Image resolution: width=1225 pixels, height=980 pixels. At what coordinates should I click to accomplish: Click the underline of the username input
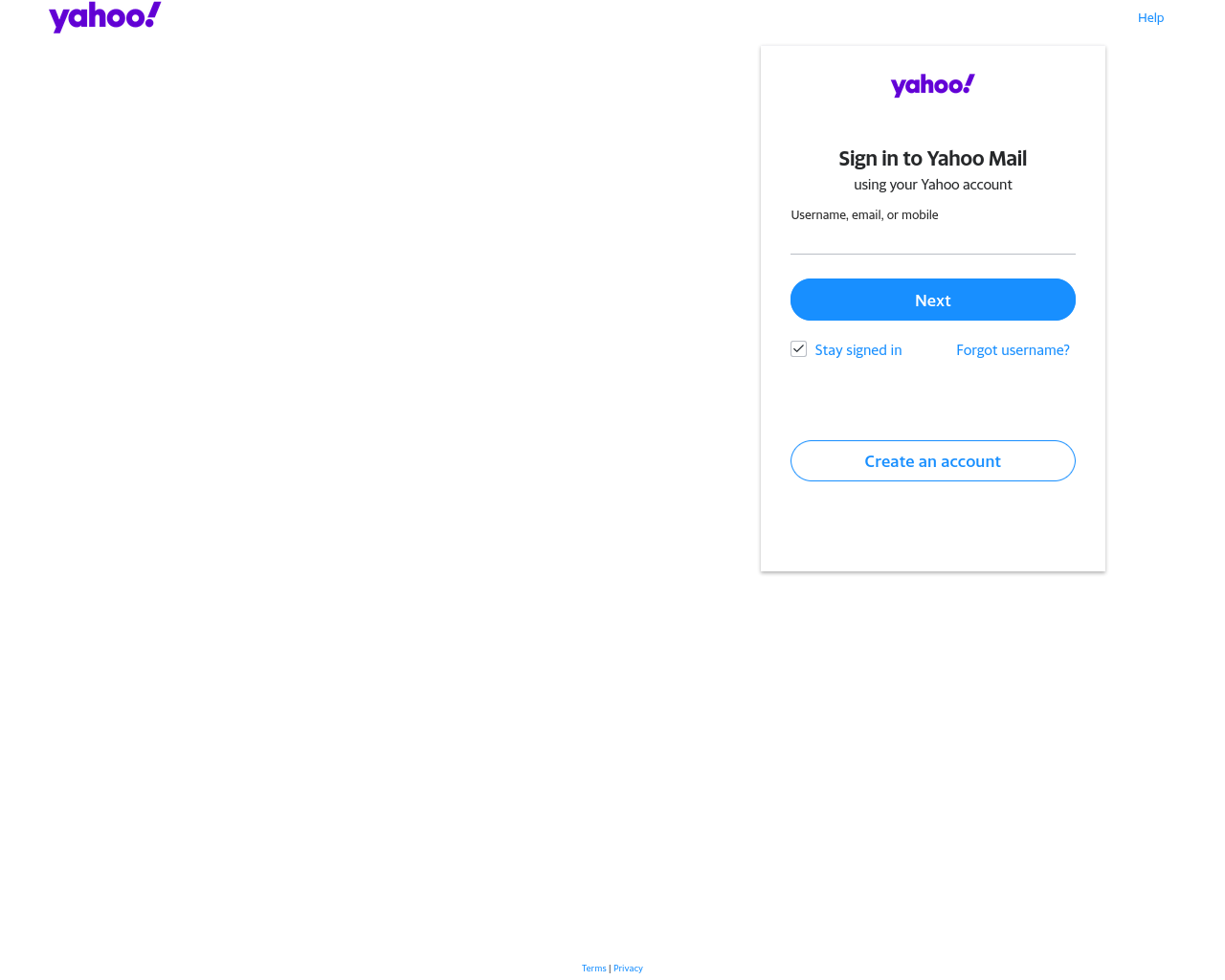933,254
